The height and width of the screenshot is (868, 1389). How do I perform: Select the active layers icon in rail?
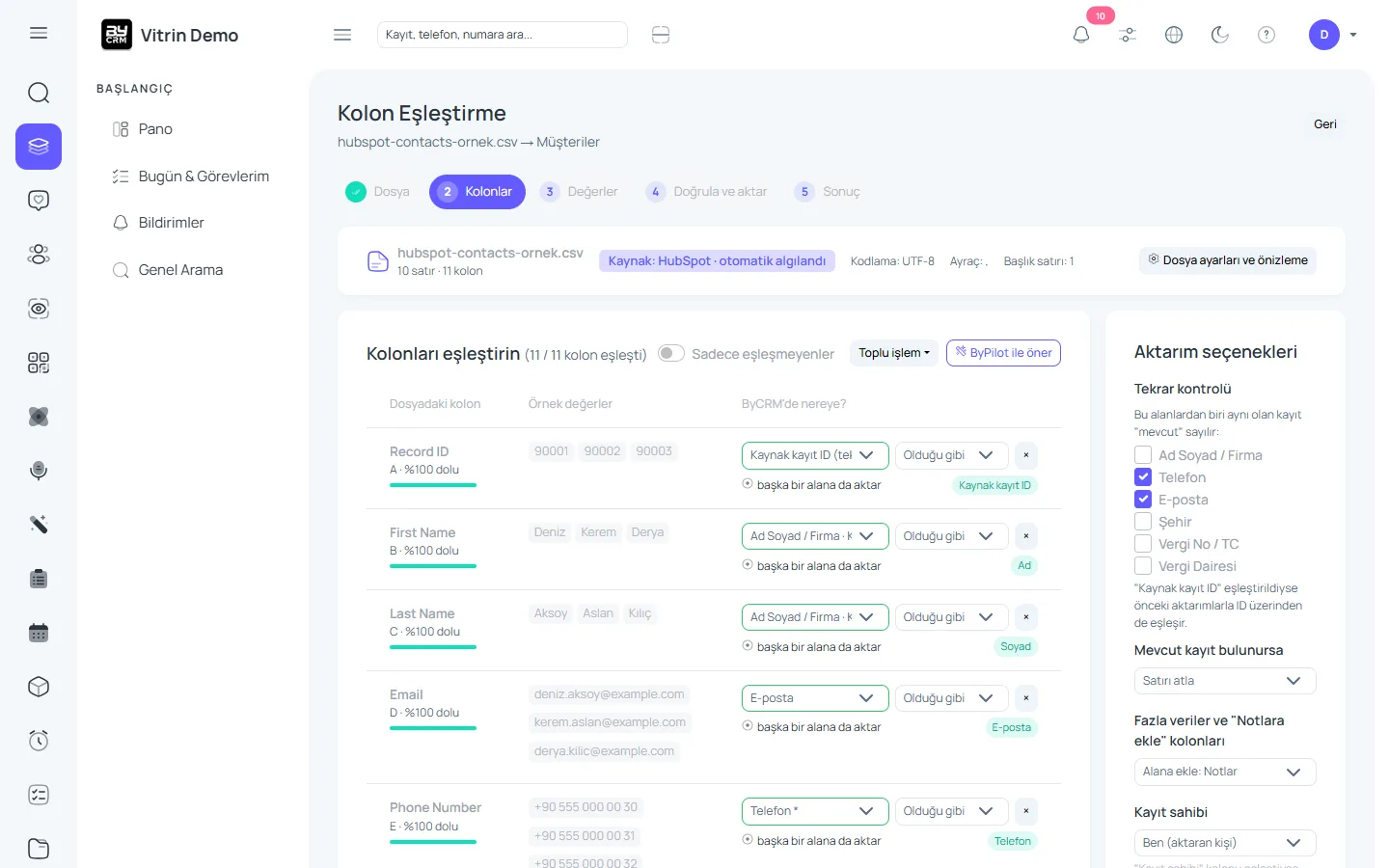click(x=39, y=147)
